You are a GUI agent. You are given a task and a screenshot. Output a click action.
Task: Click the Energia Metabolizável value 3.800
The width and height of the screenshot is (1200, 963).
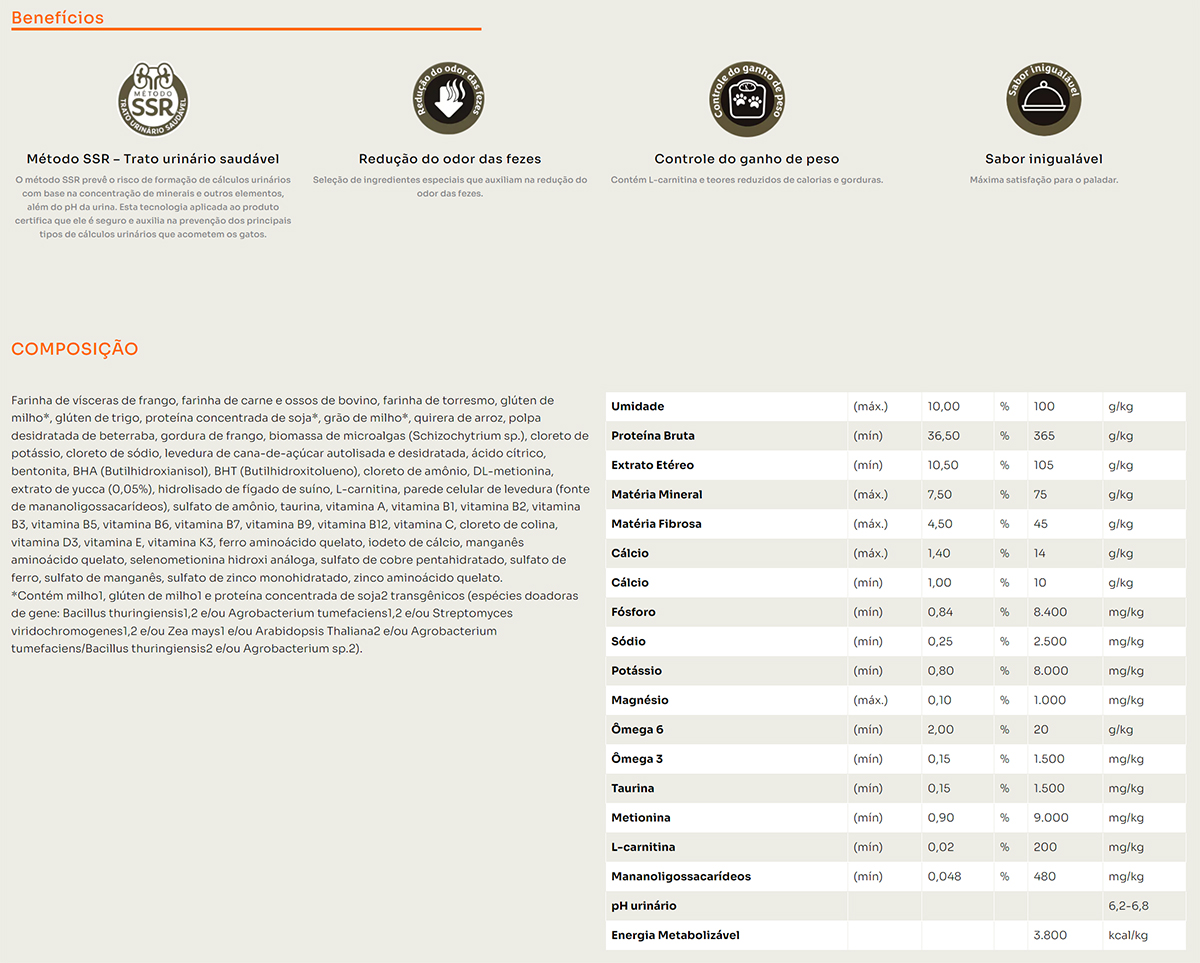pyautogui.click(x=1050, y=936)
